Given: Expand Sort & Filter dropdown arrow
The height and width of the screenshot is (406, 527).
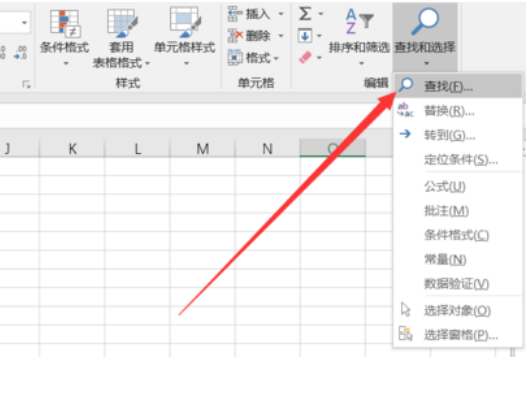Looking at the screenshot, I should (361, 63).
